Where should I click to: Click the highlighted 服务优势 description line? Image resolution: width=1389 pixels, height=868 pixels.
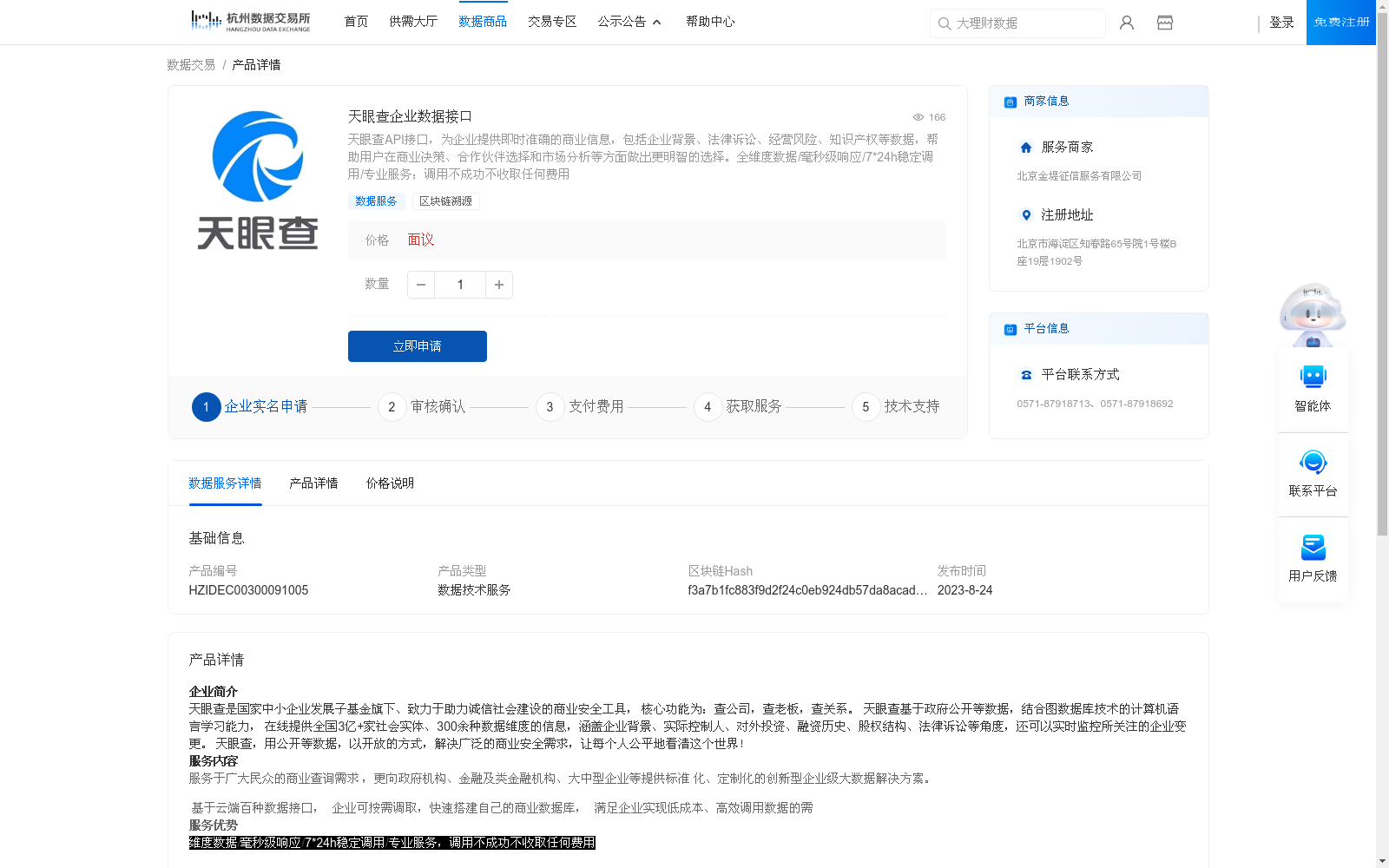coord(392,843)
